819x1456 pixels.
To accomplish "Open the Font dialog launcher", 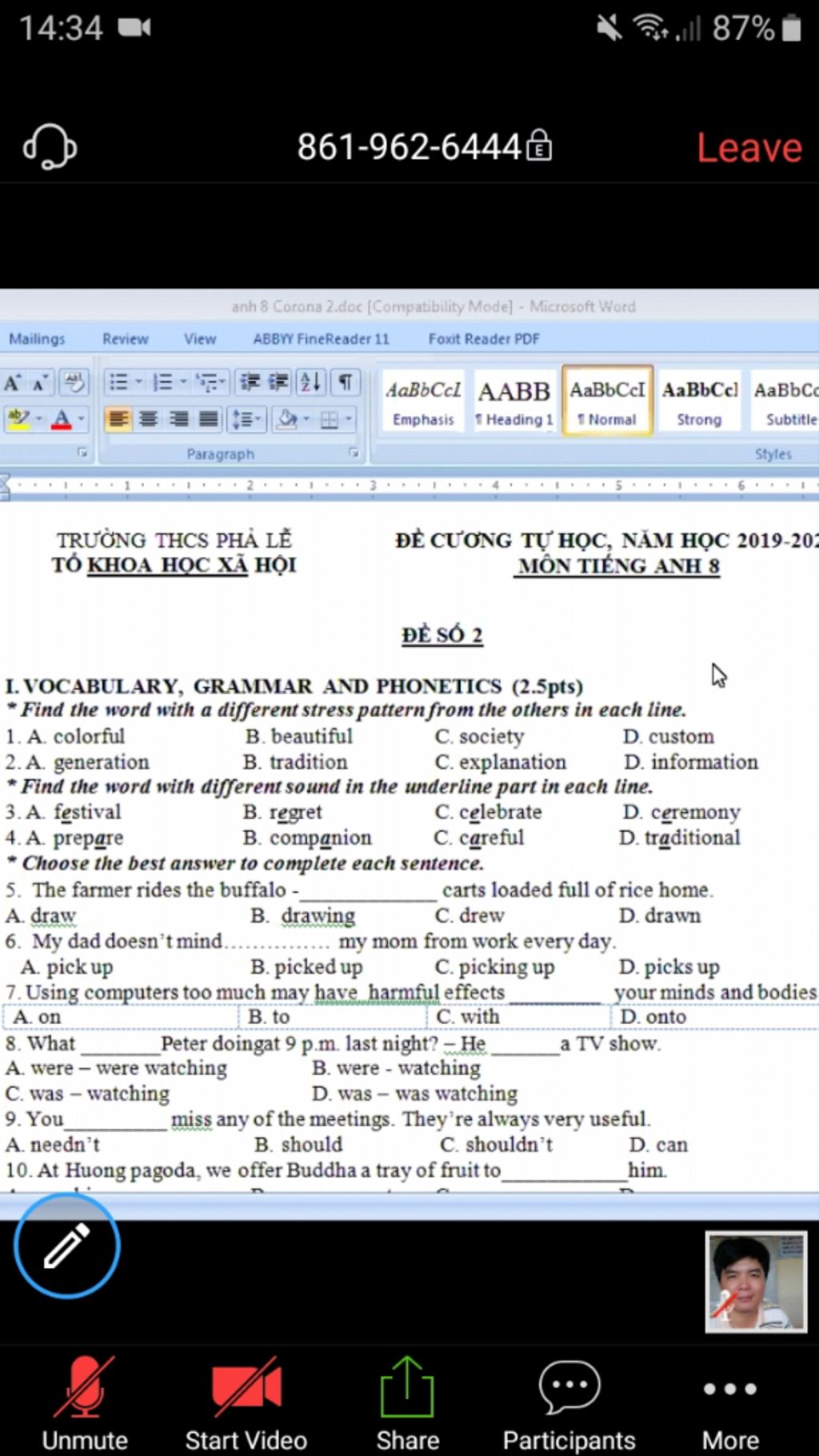I will [x=82, y=454].
